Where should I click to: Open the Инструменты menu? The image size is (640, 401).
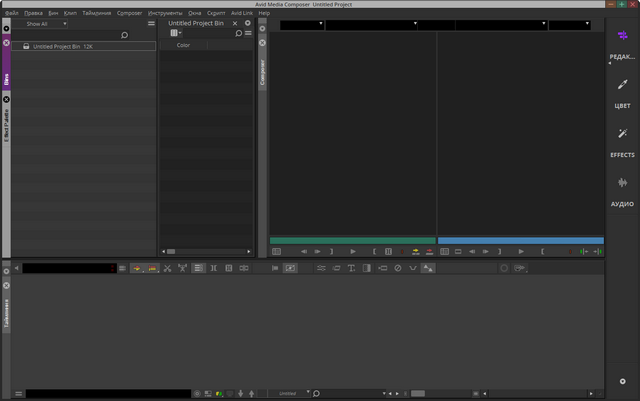tap(165, 13)
